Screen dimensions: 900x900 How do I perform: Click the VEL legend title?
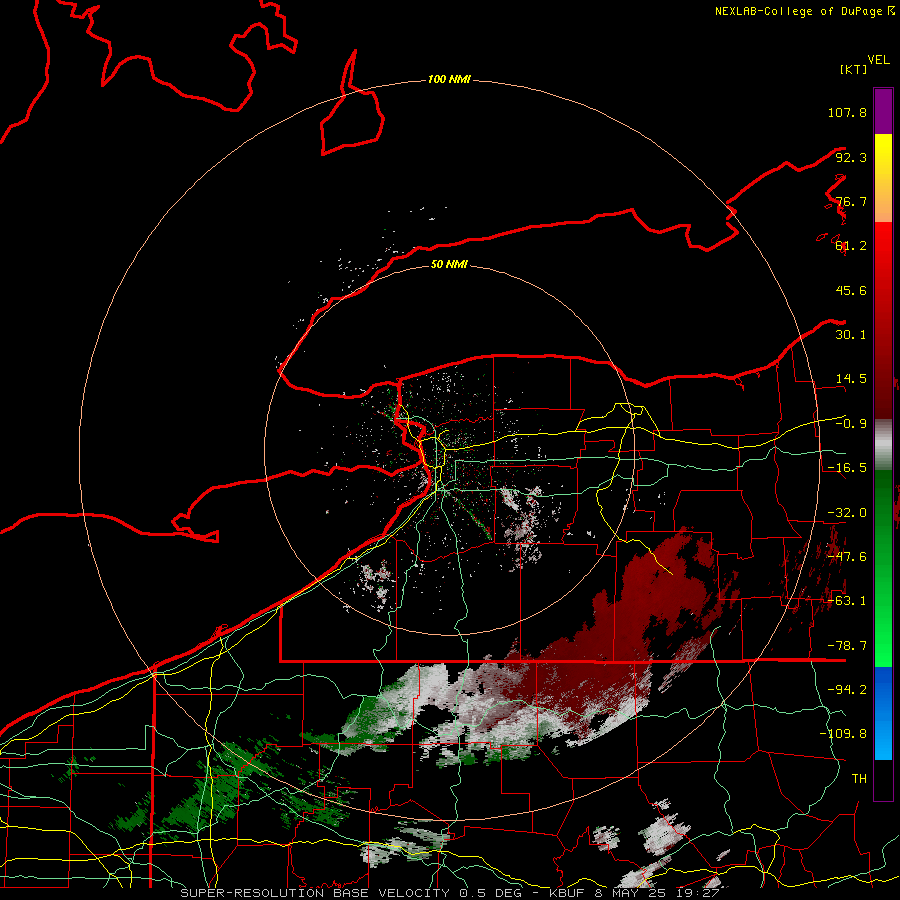point(878,60)
